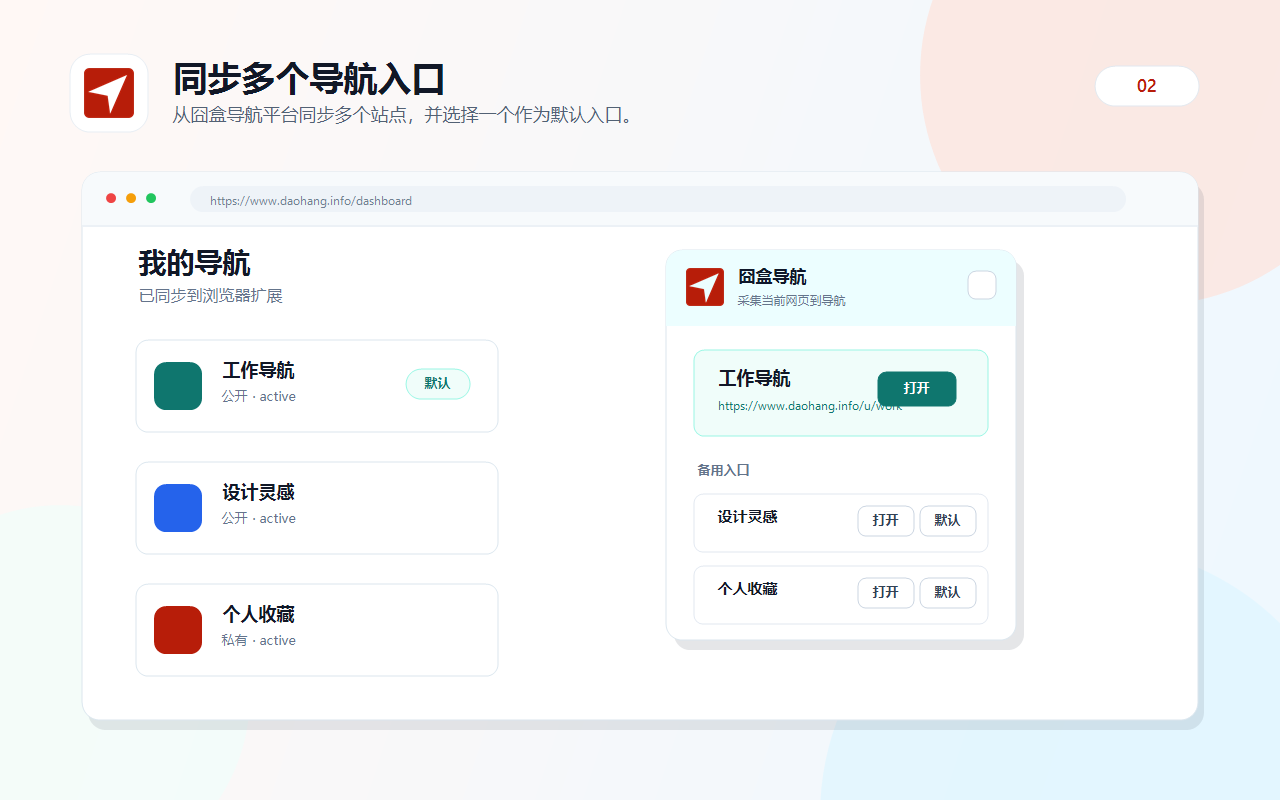The image size is (1280, 800).
Task: Click the 个人收藏 title in the left list
Action: tap(258, 615)
